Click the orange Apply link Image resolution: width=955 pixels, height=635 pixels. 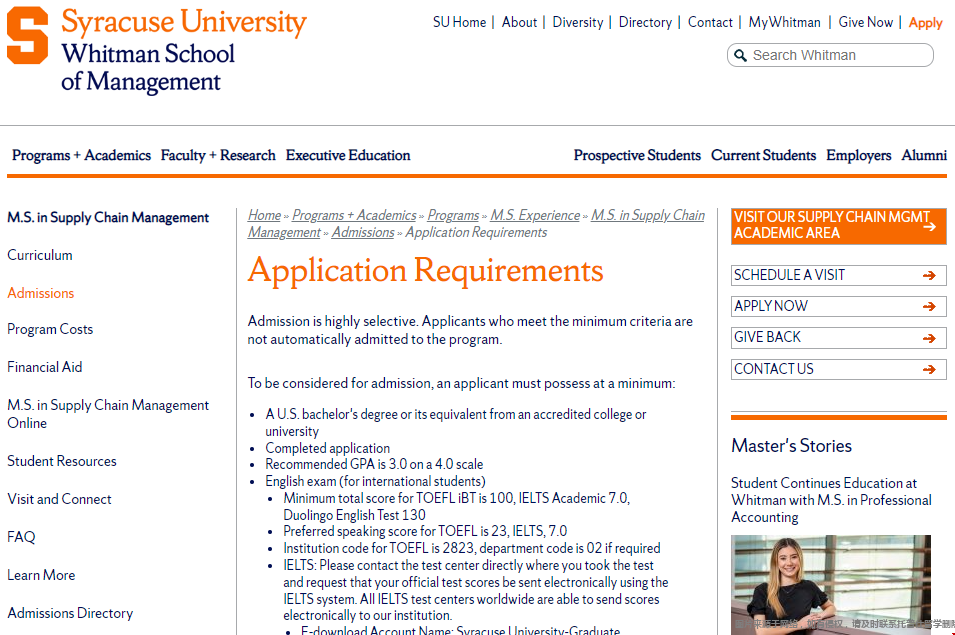click(925, 23)
